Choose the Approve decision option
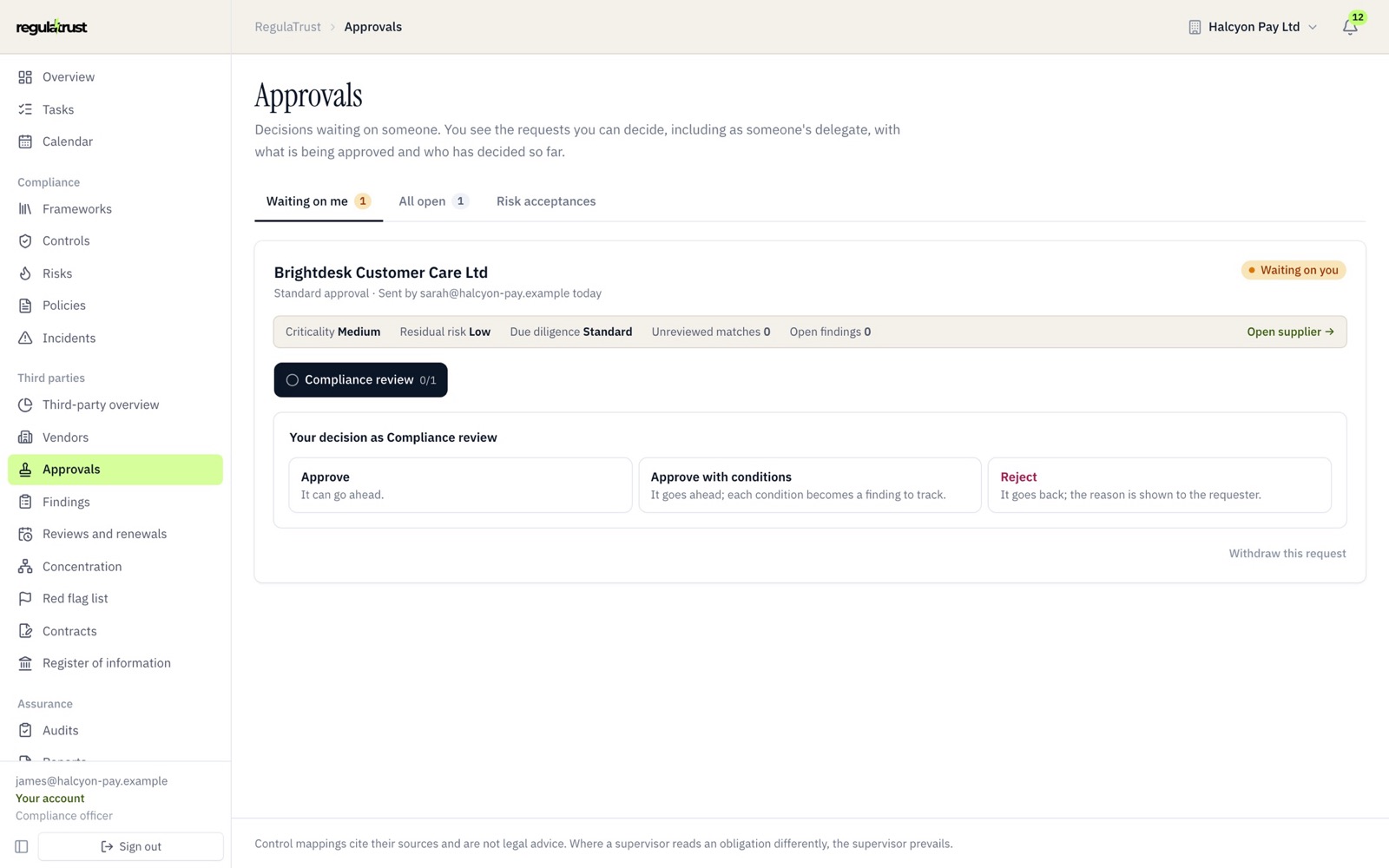 [460, 485]
